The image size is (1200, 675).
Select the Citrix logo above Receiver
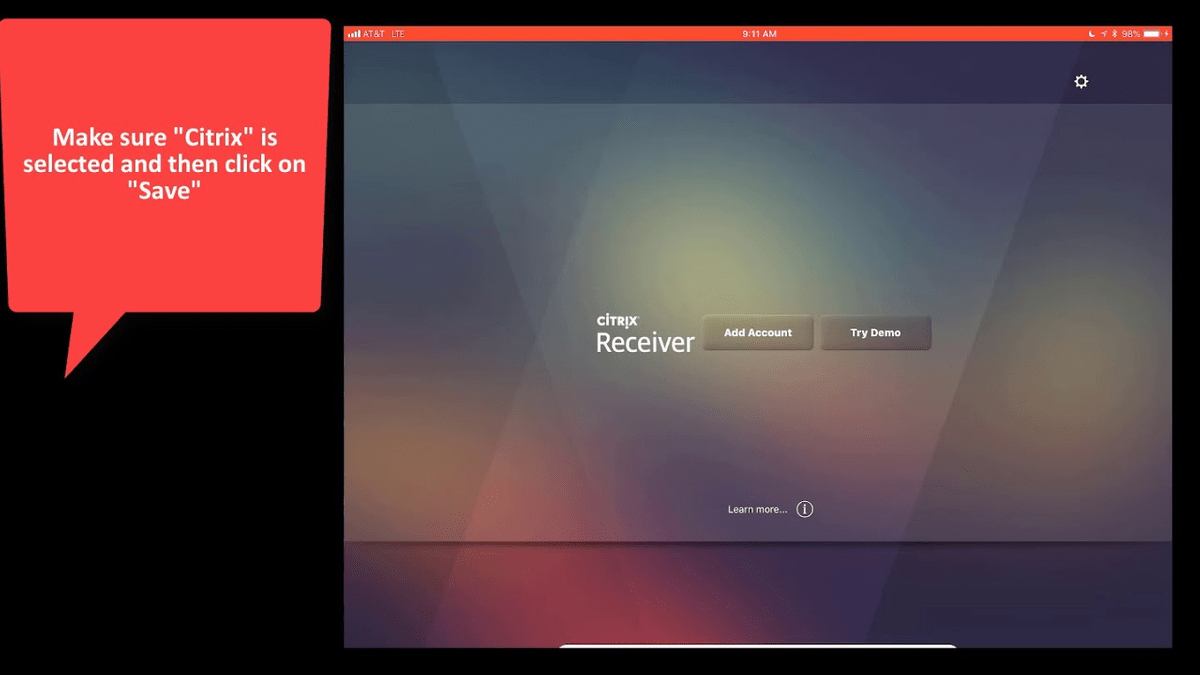[619, 321]
